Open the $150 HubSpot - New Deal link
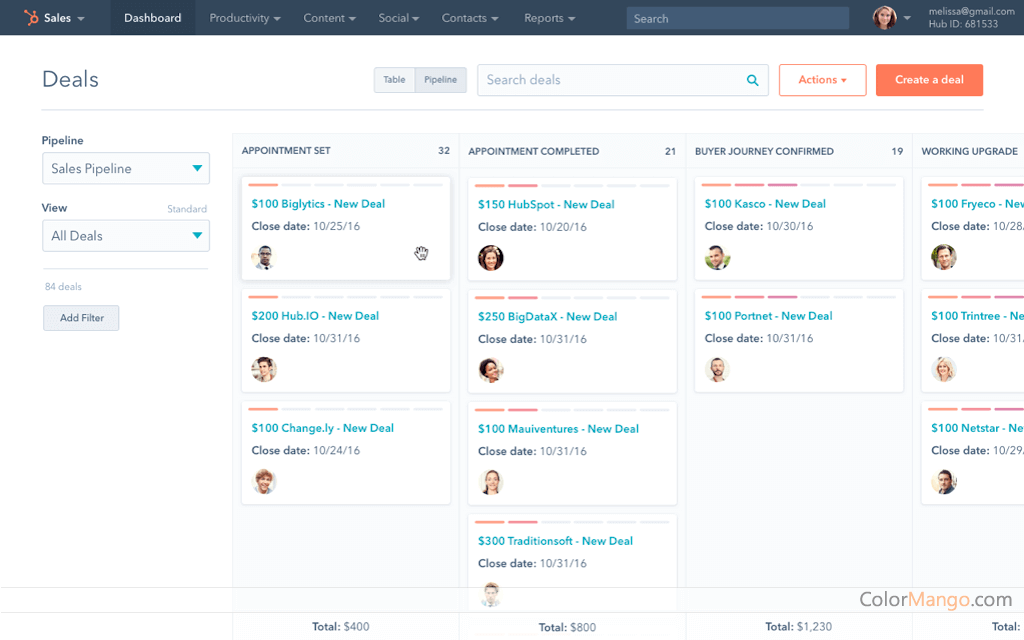 (546, 204)
